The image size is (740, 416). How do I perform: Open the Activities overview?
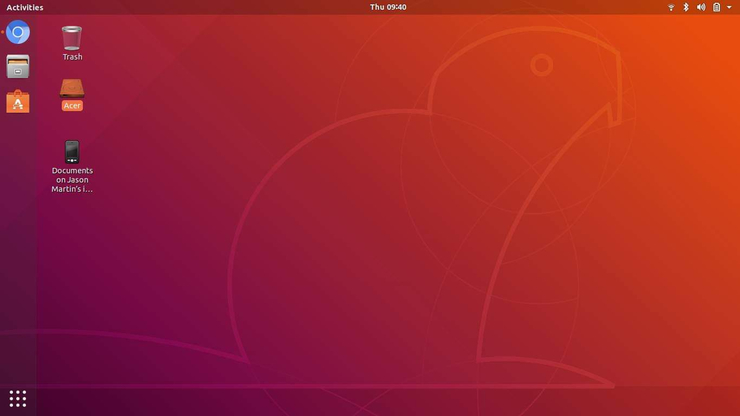pyautogui.click(x=25, y=7)
